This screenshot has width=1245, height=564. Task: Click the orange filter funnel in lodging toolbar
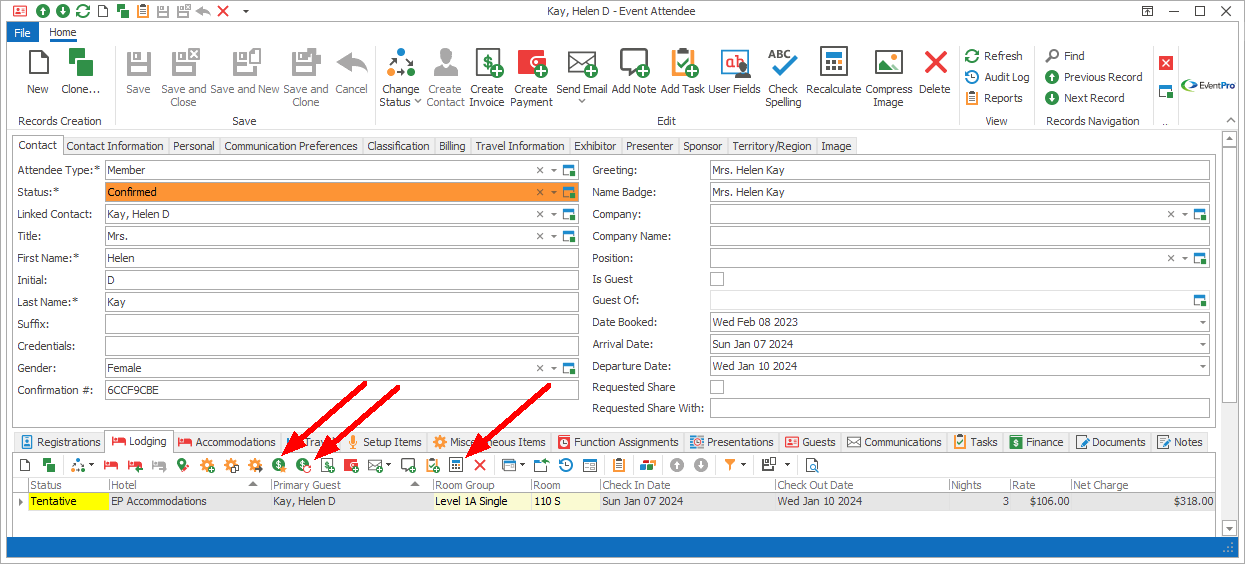[x=730, y=465]
